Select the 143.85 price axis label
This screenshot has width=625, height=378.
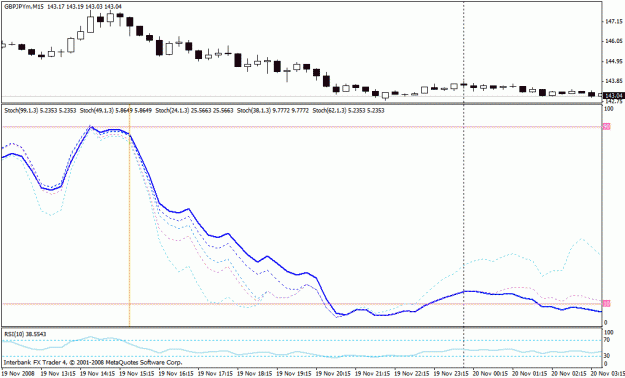pyautogui.click(x=613, y=81)
